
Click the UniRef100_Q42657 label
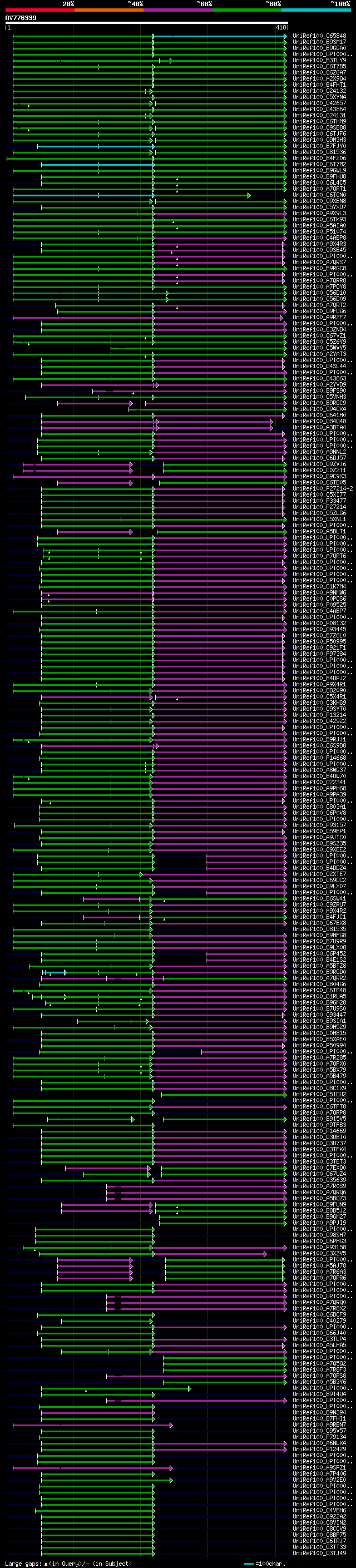coord(319,103)
